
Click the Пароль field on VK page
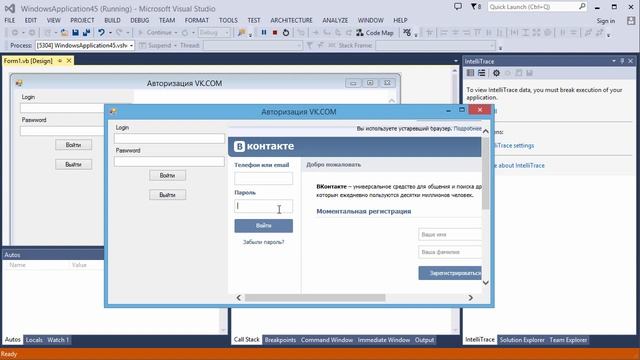(x=263, y=206)
